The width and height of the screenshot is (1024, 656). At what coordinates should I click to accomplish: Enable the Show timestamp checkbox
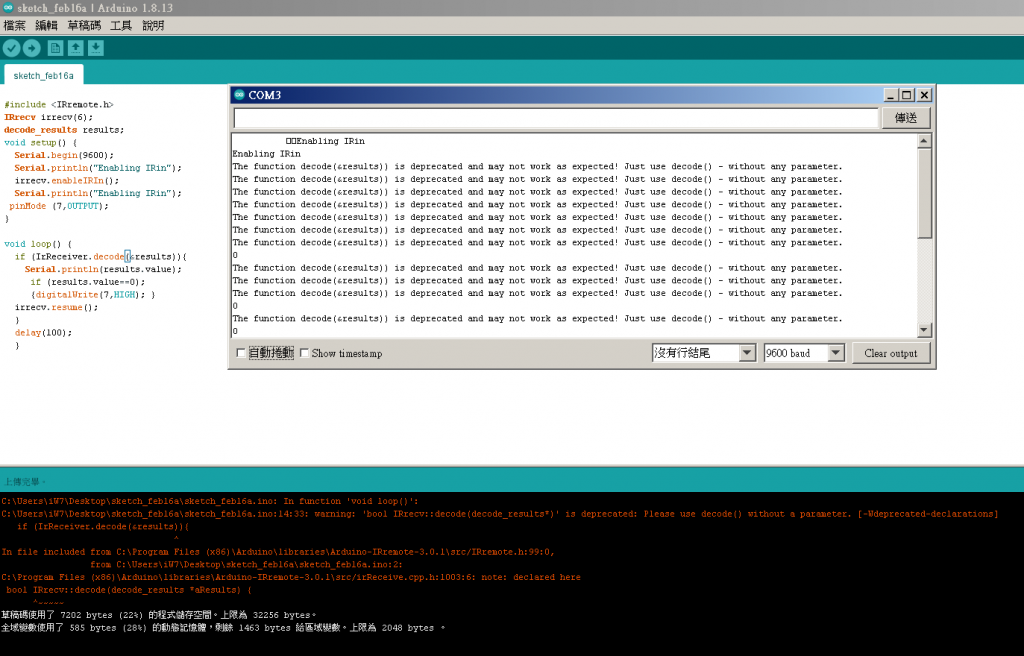coord(304,353)
